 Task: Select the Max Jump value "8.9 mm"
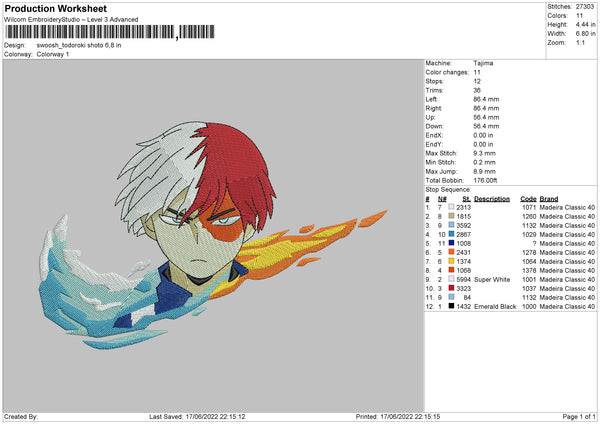point(484,171)
